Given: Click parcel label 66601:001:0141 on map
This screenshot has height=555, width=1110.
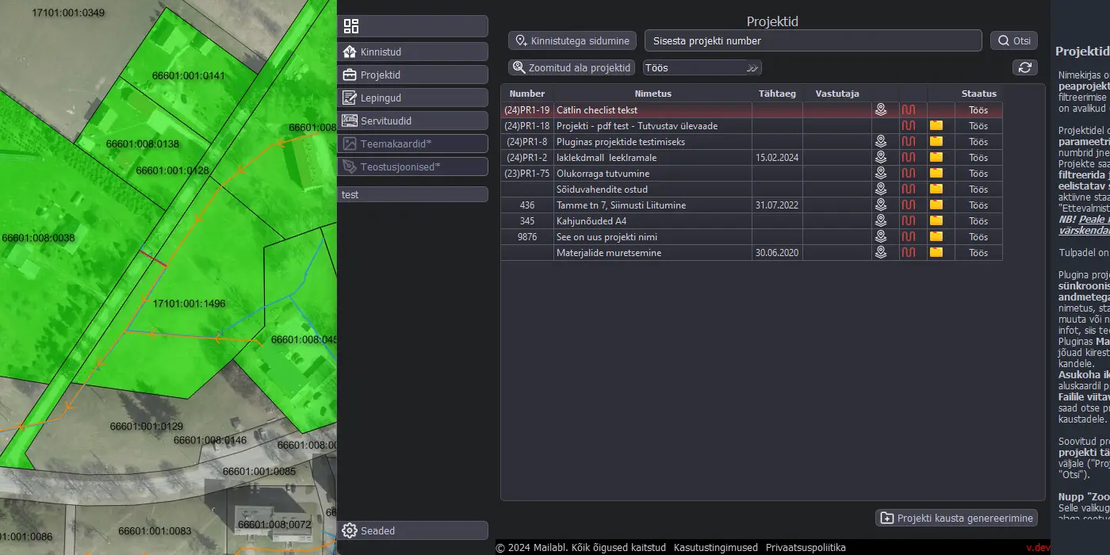Looking at the screenshot, I should pyautogui.click(x=188, y=76).
